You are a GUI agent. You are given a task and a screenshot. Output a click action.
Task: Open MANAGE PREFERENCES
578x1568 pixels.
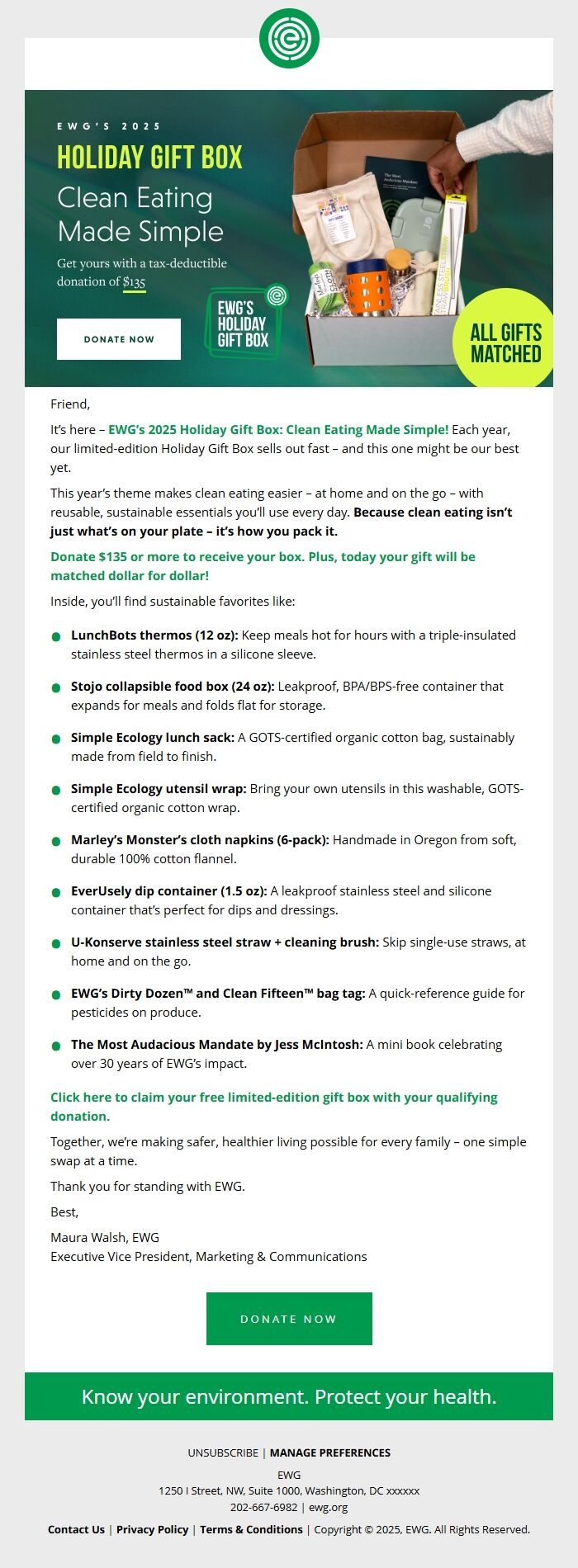coord(330,1452)
